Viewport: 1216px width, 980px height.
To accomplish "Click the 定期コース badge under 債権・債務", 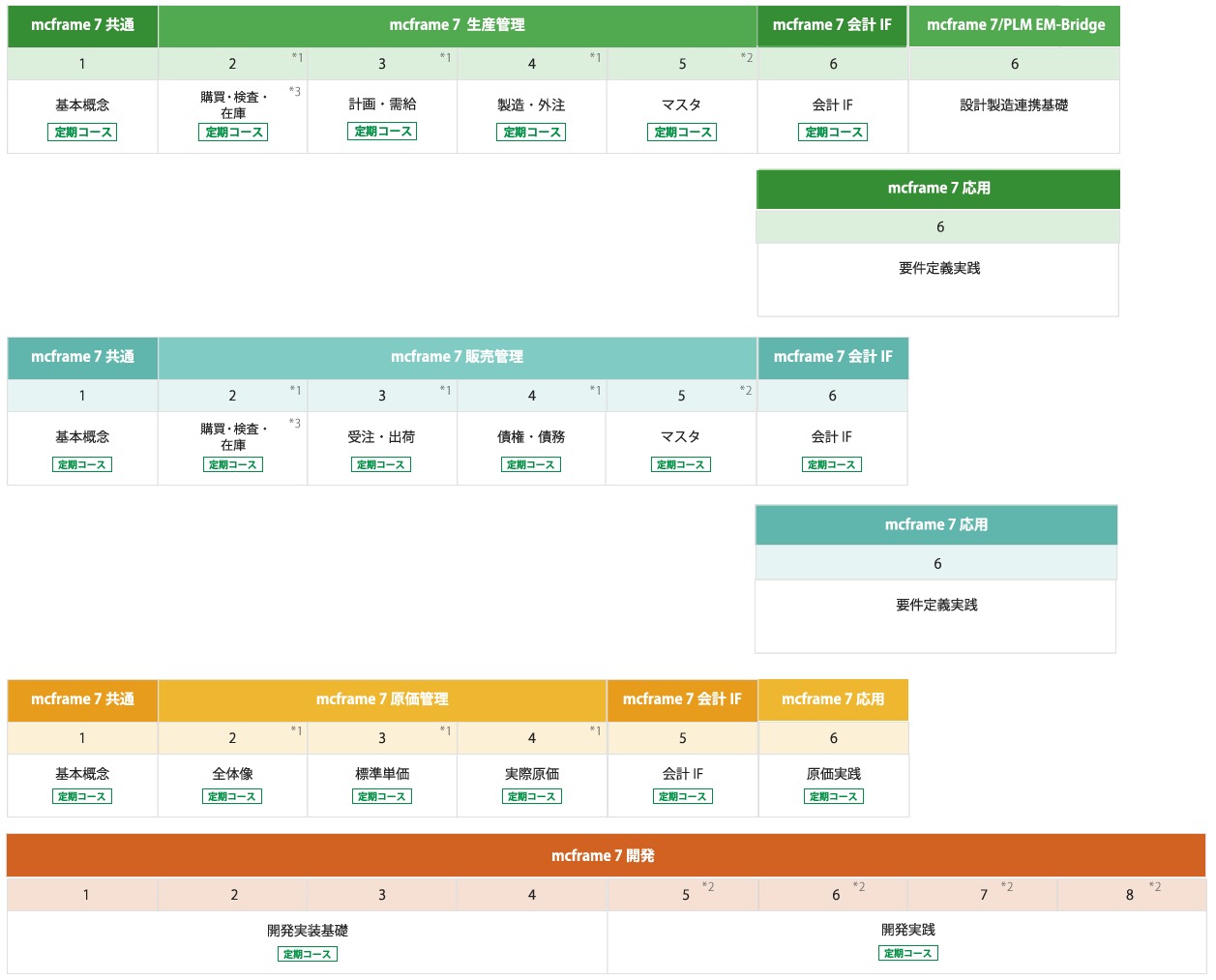I will (x=531, y=464).
